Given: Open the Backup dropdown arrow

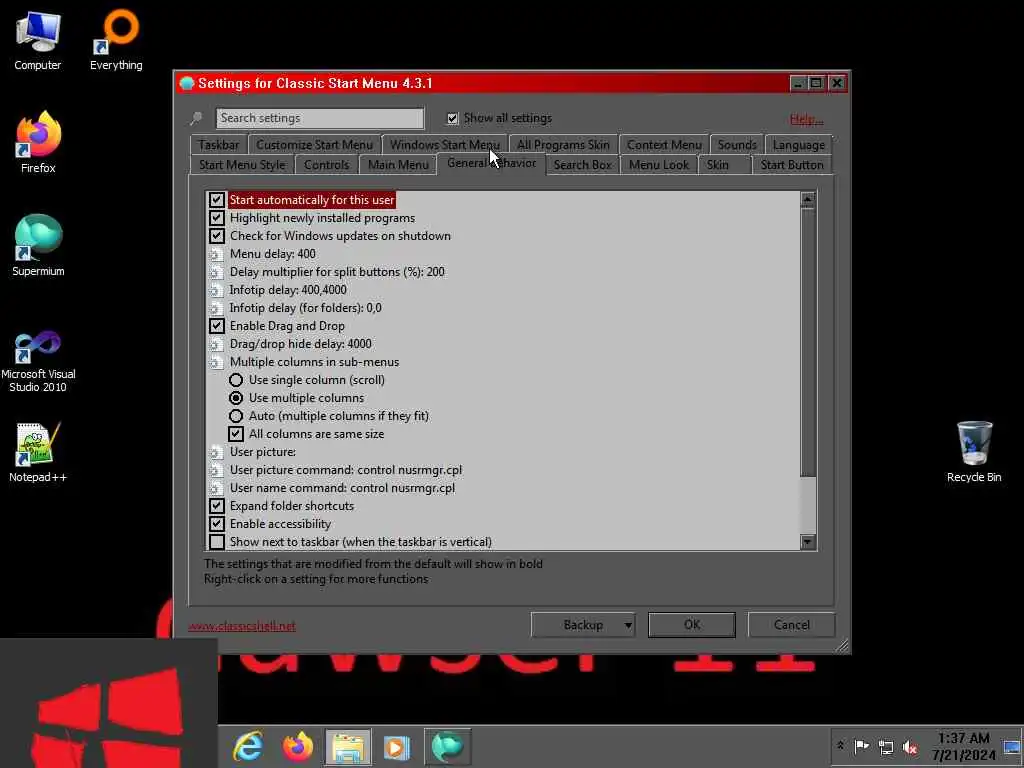Looking at the screenshot, I should [628, 625].
